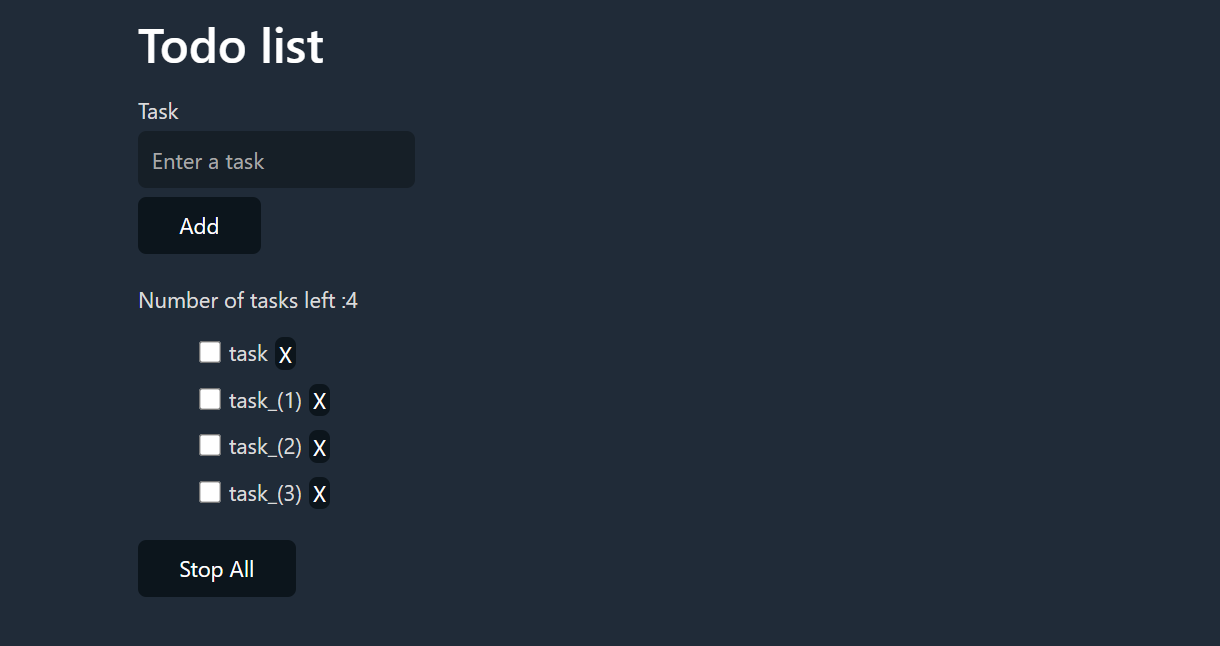This screenshot has width=1220, height=646.
Task: Delete the "task" item with its X icon
Action: (285, 353)
